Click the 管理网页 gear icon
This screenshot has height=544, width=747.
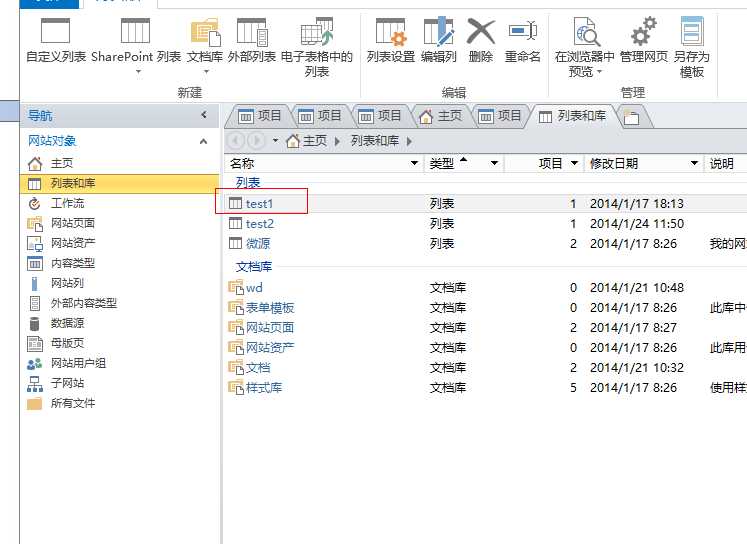coord(644,31)
